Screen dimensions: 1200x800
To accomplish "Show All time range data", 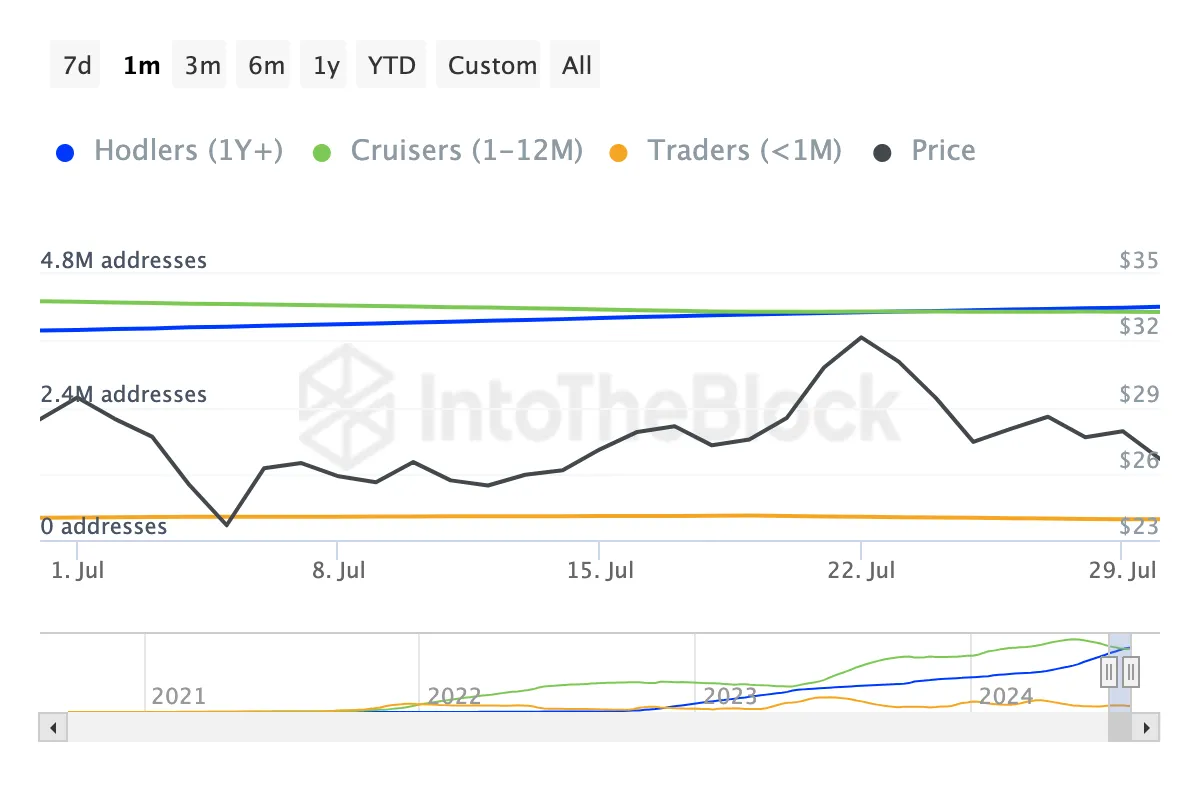I will [577, 66].
